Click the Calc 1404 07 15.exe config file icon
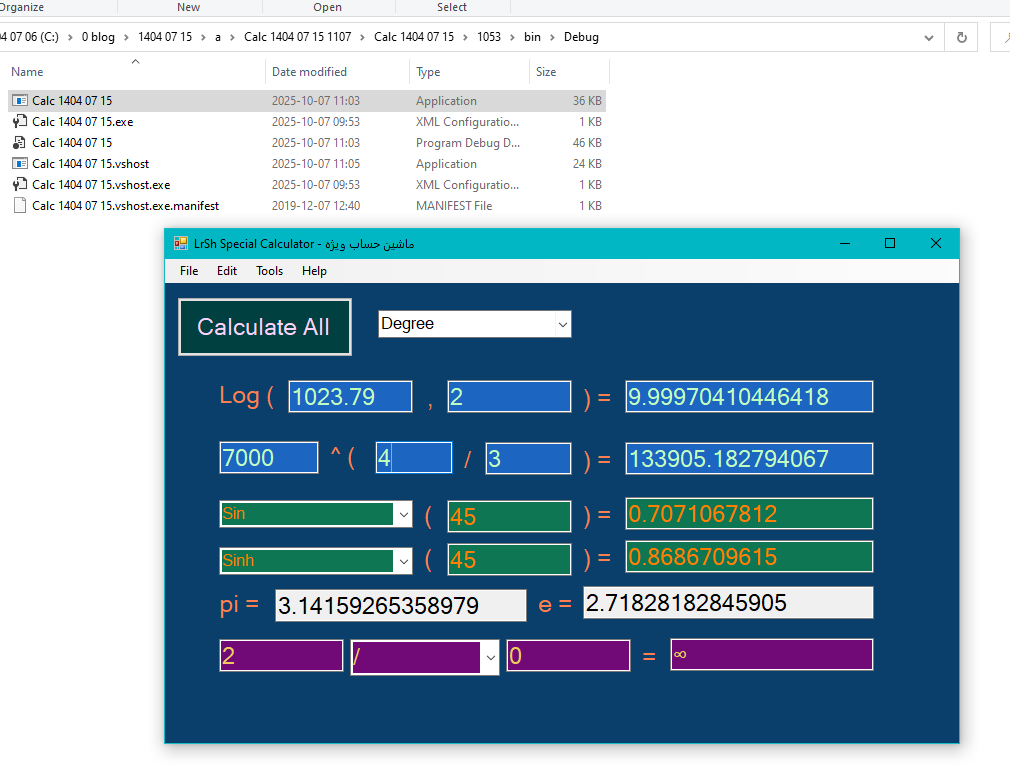This screenshot has height=777, width=1010. (x=19, y=122)
